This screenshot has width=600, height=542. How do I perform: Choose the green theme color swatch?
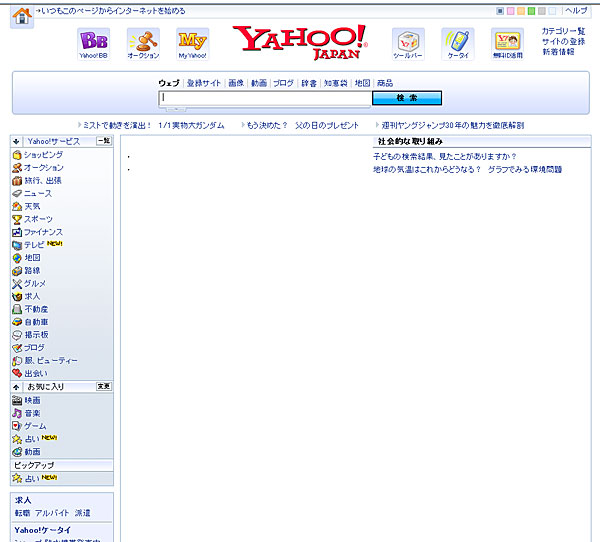coord(531,11)
